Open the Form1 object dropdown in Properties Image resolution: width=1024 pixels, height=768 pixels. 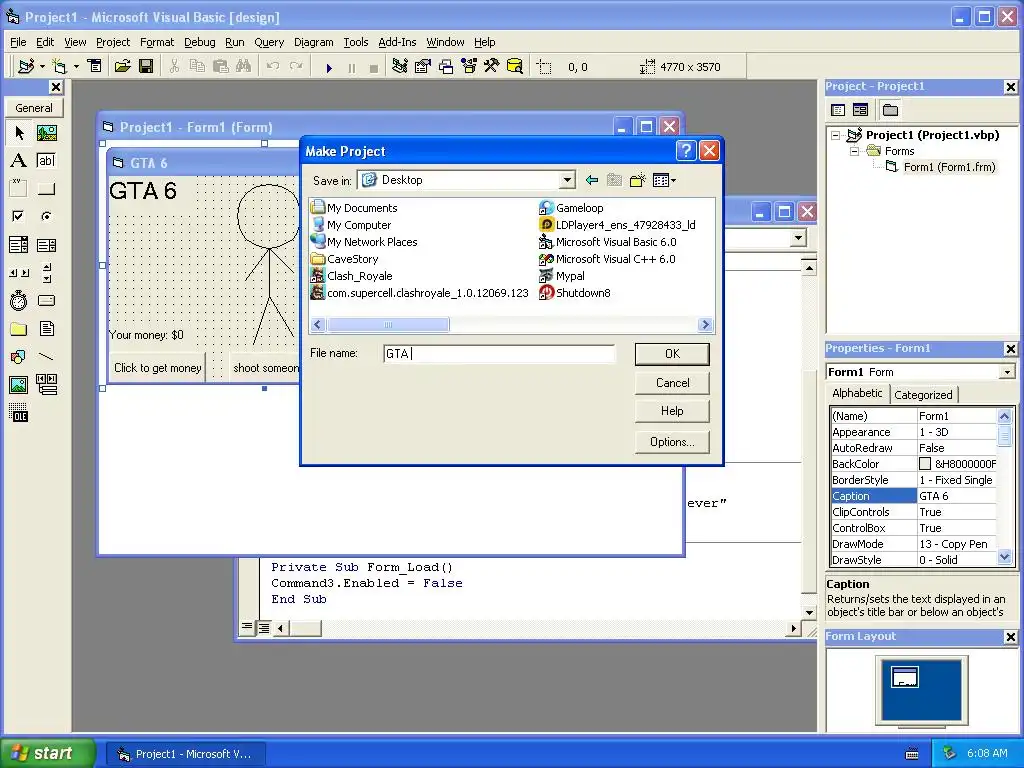(x=1007, y=372)
